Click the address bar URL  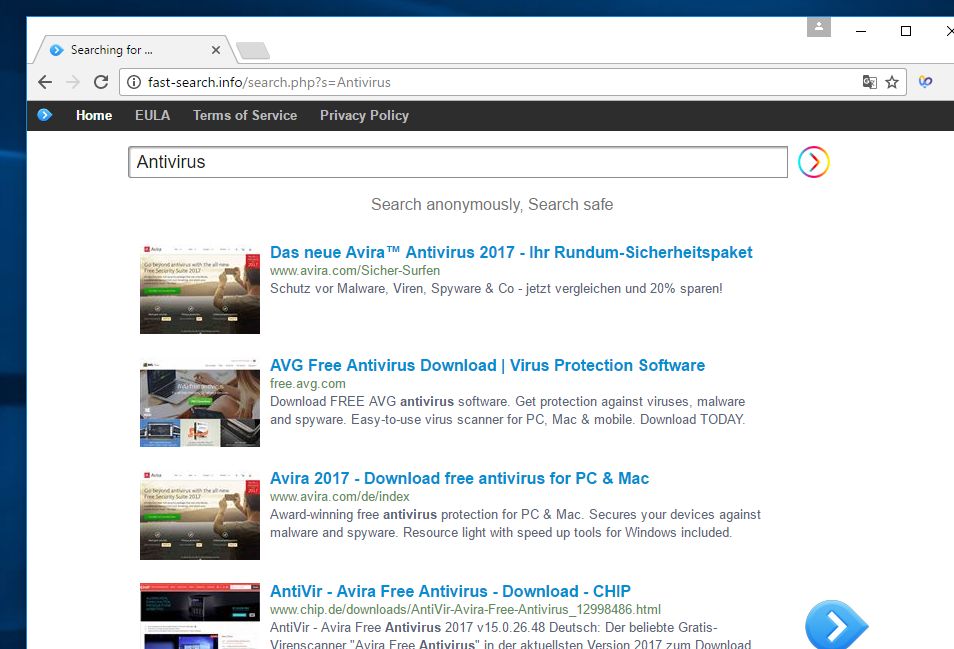[269, 82]
